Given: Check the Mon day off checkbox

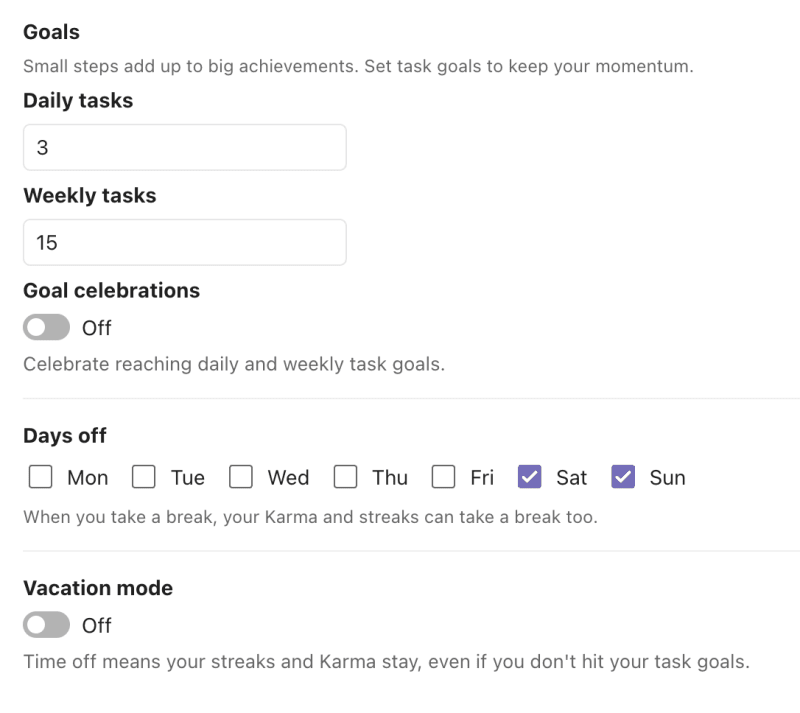Looking at the screenshot, I should 39,477.
